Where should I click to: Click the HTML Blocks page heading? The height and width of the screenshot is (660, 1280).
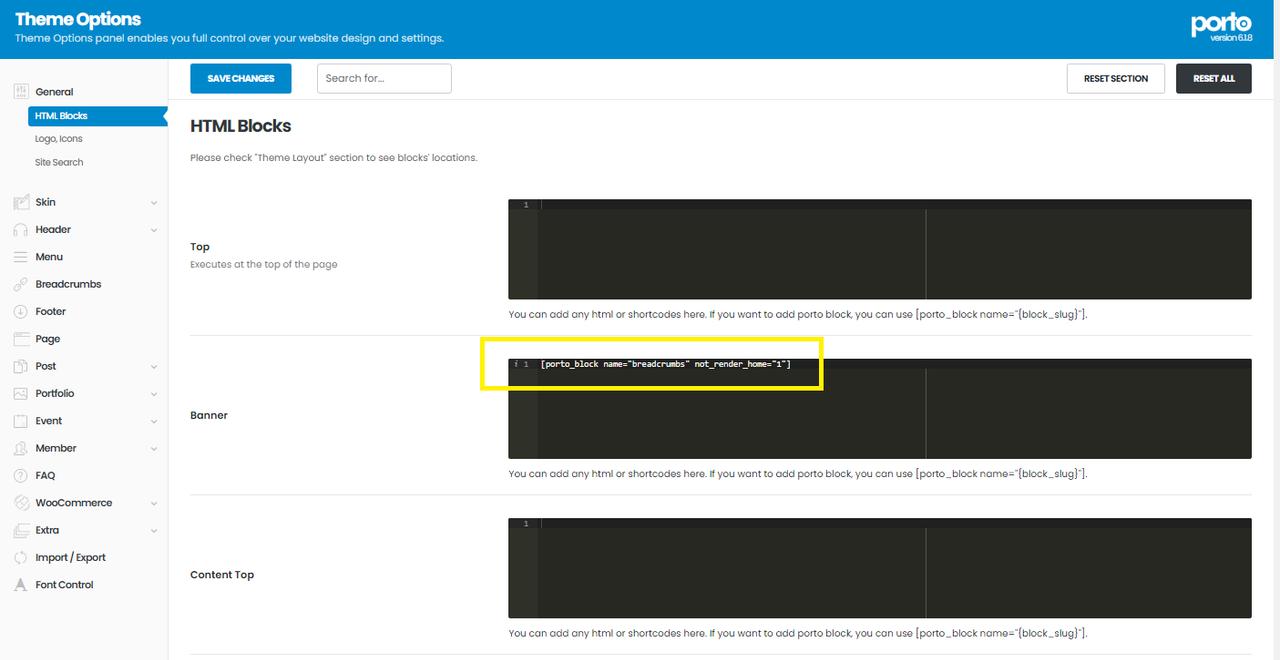tap(241, 126)
